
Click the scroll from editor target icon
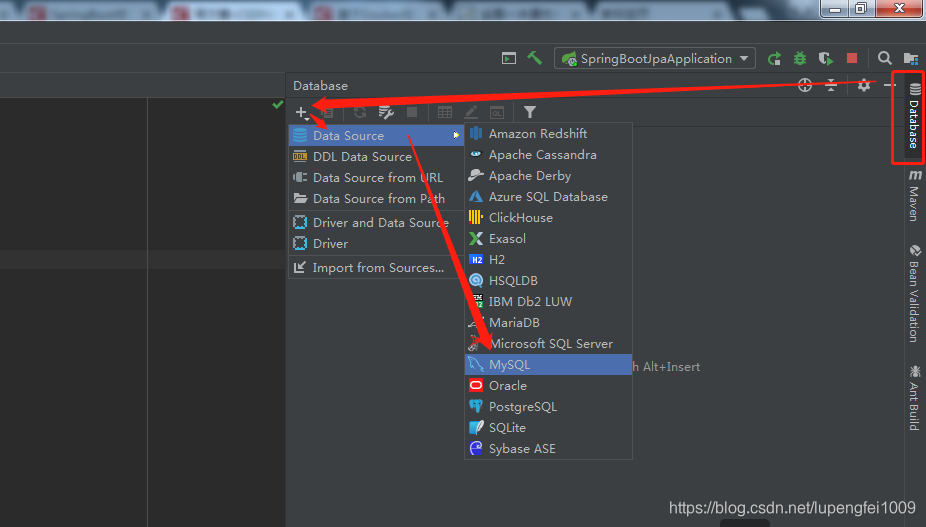[805, 85]
